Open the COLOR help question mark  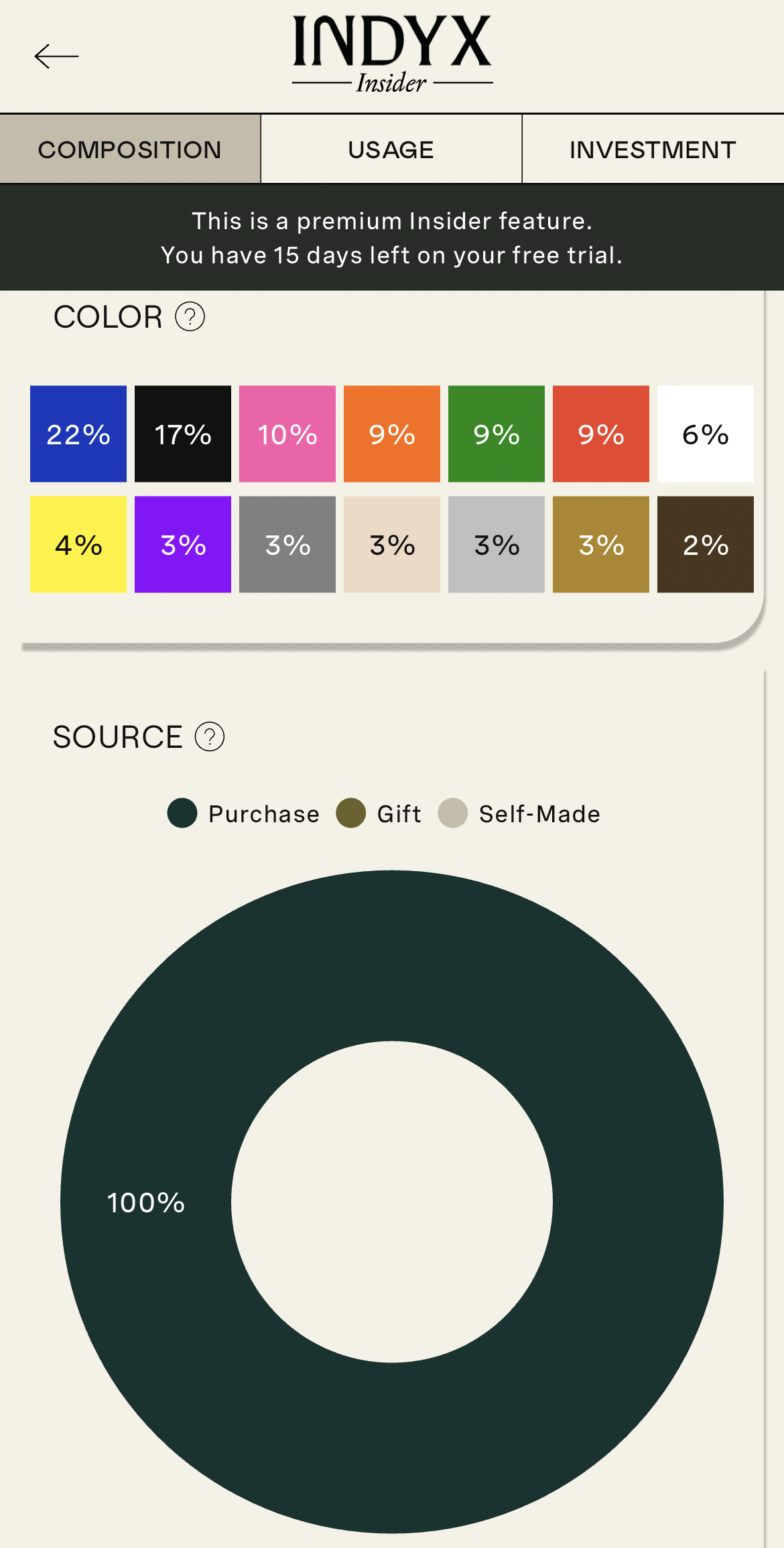click(x=190, y=317)
